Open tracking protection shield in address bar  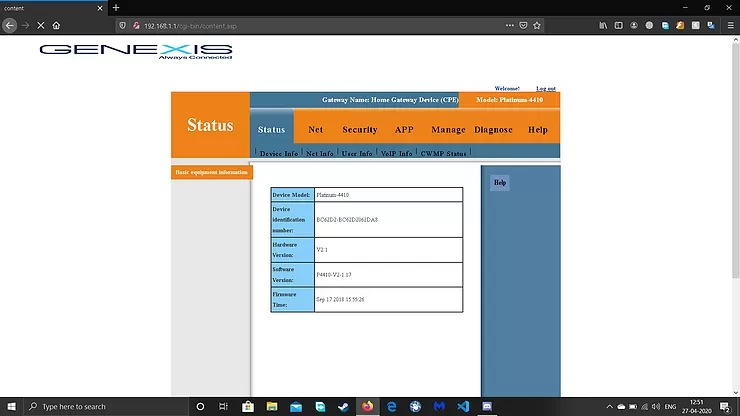click(x=122, y=26)
